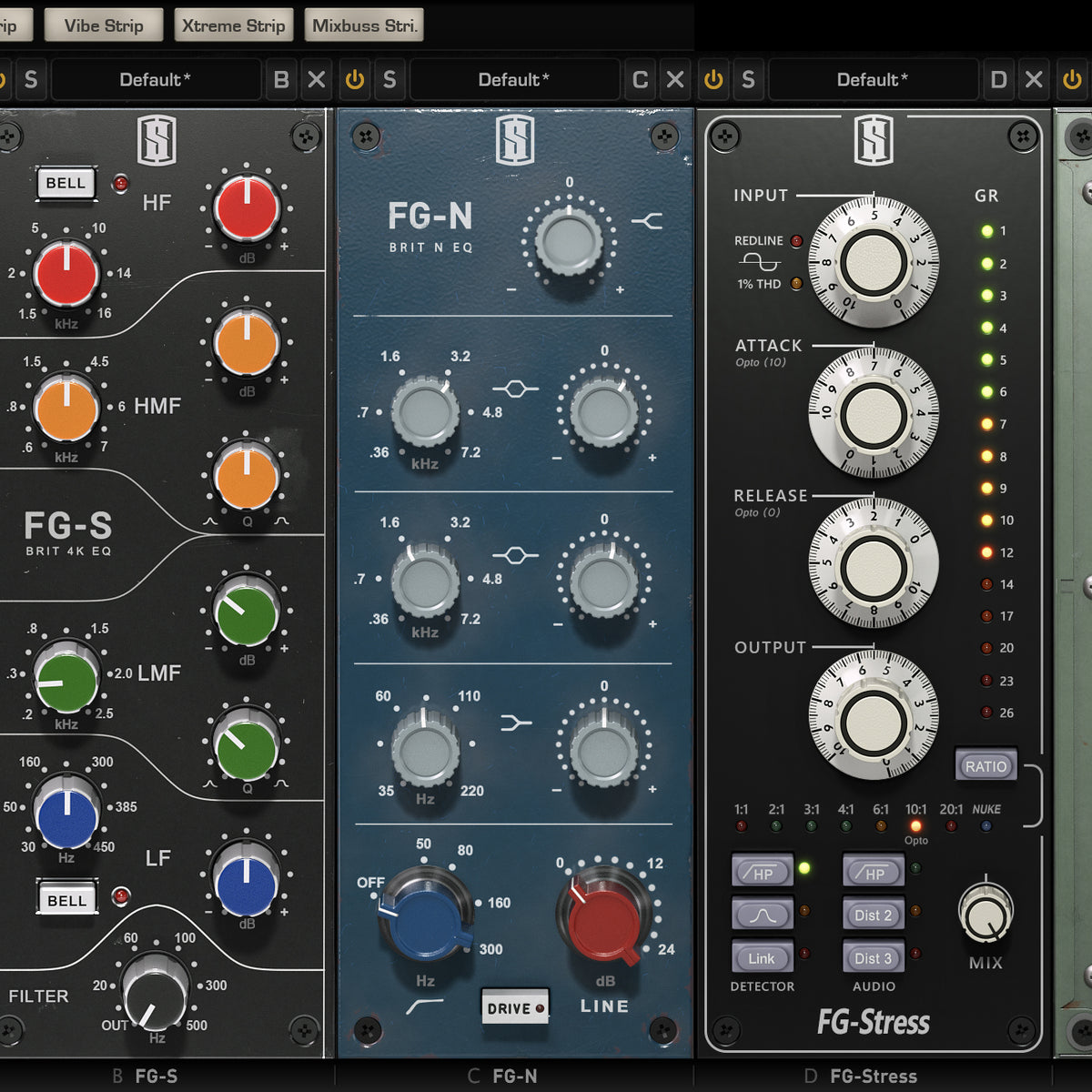Toggle power icon on FG-N module

[x=355, y=80]
